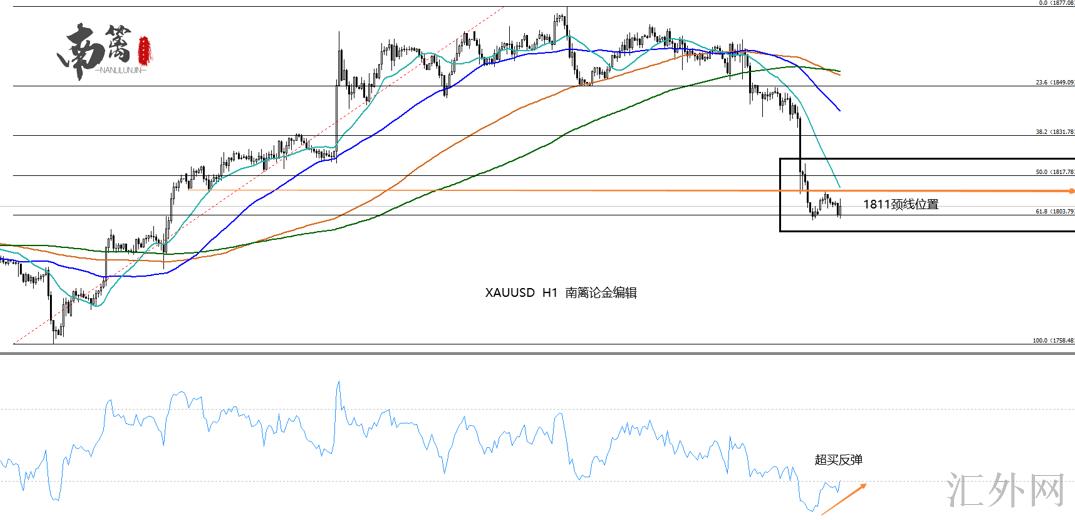Click the Fibonacci label '100.0 (1758.48)'

(1054, 341)
